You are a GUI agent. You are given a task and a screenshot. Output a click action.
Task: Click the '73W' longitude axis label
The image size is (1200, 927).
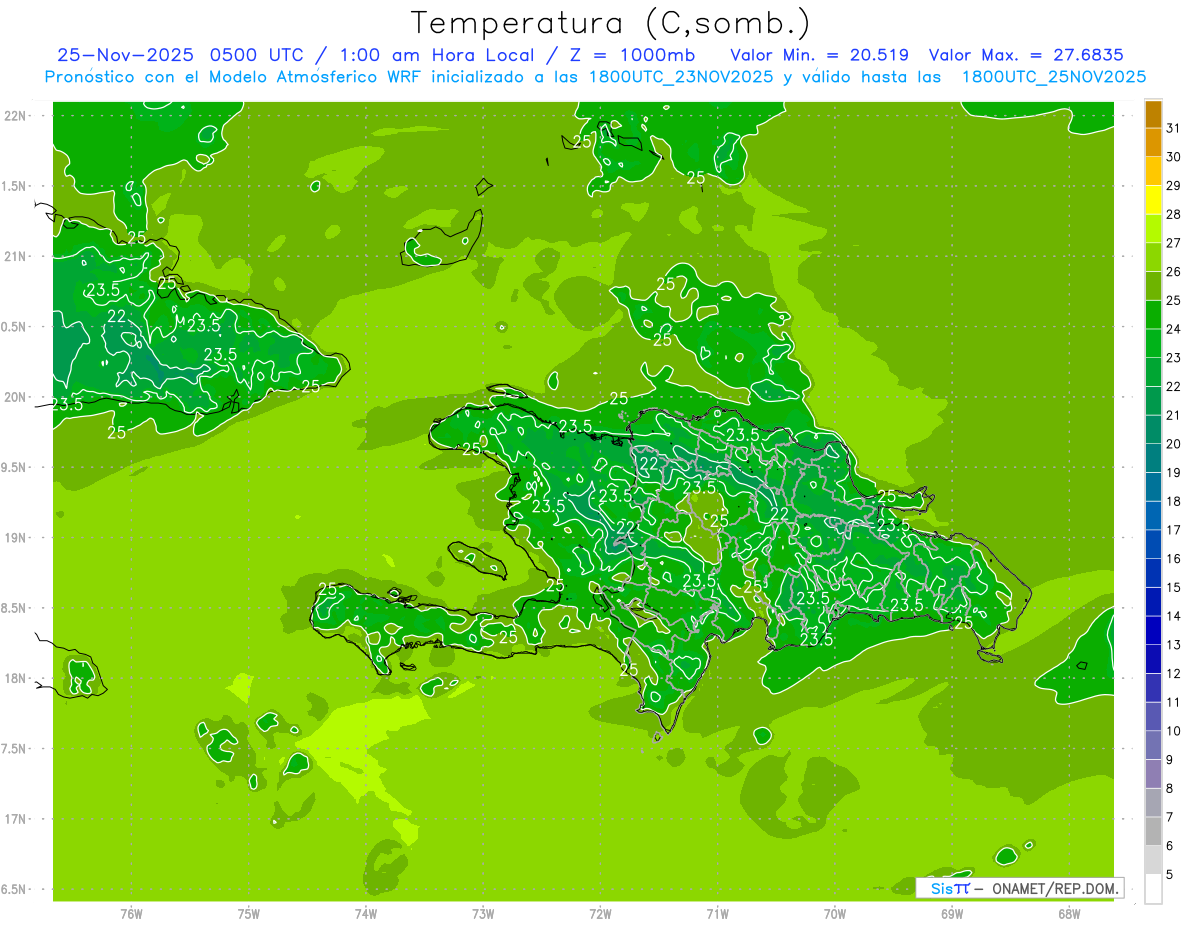pyautogui.click(x=483, y=914)
